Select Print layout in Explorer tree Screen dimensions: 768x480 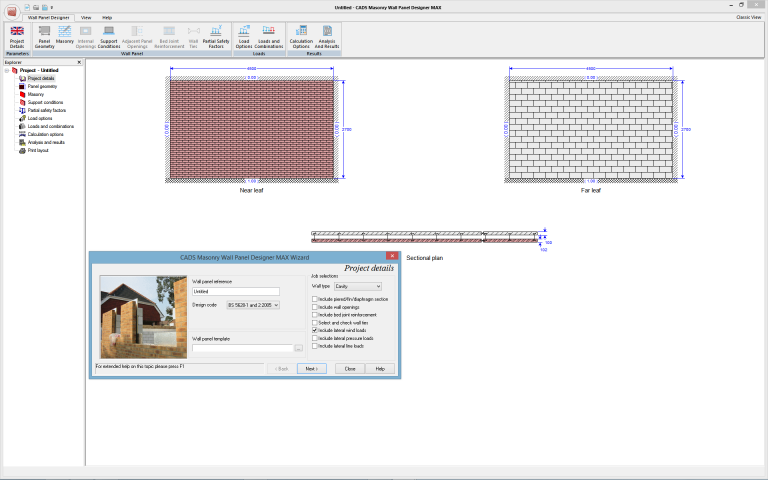tap(38, 150)
